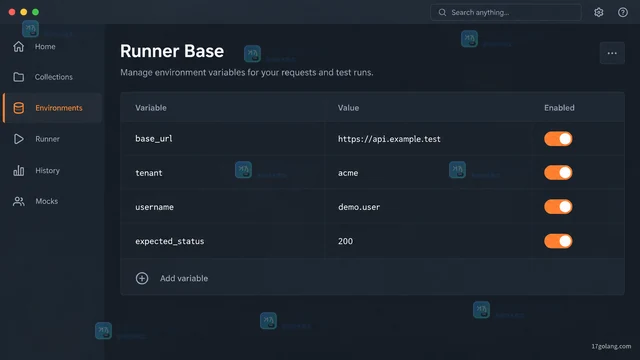
Task: Open settings gear icon
Action: (x=598, y=12)
